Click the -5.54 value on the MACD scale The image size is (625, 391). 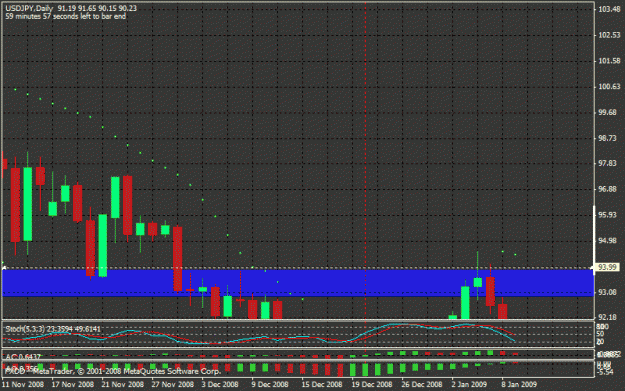(606, 372)
